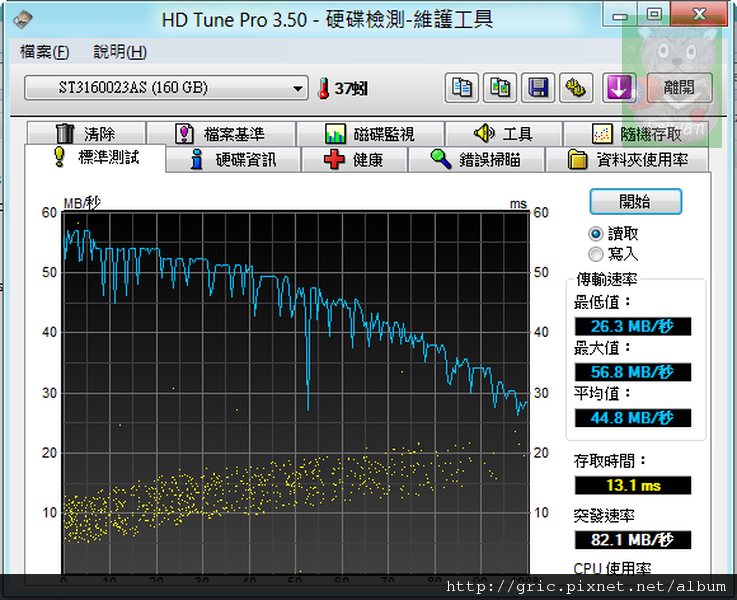Click the floppy disk save icon
737x600 pixels.
[539, 88]
